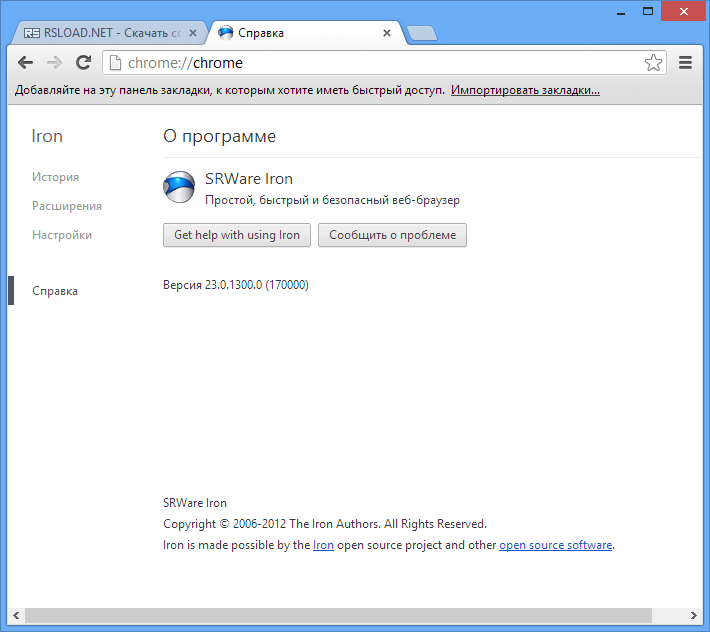Click the version text 23.0.1300.0
710x632 pixels.
click(x=235, y=285)
